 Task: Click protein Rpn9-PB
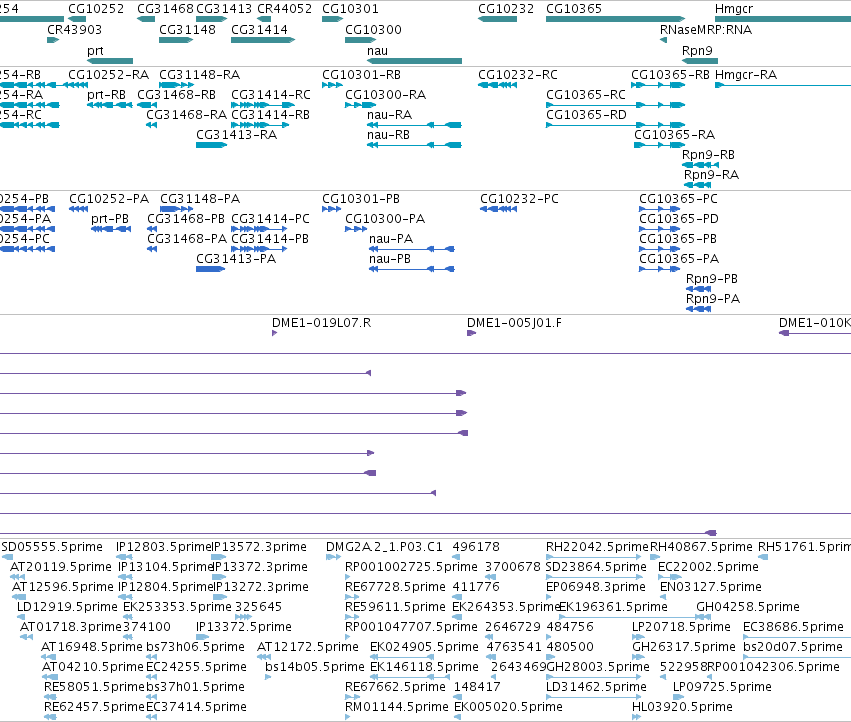click(x=712, y=278)
